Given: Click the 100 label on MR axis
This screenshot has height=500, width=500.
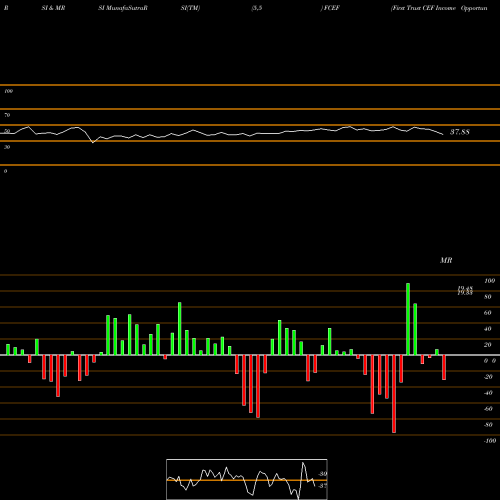Looking at the screenshot, I should pos(489,281).
